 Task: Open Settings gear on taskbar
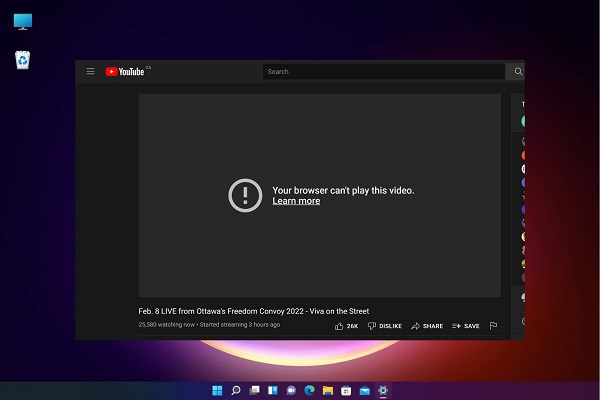click(383, 390)
